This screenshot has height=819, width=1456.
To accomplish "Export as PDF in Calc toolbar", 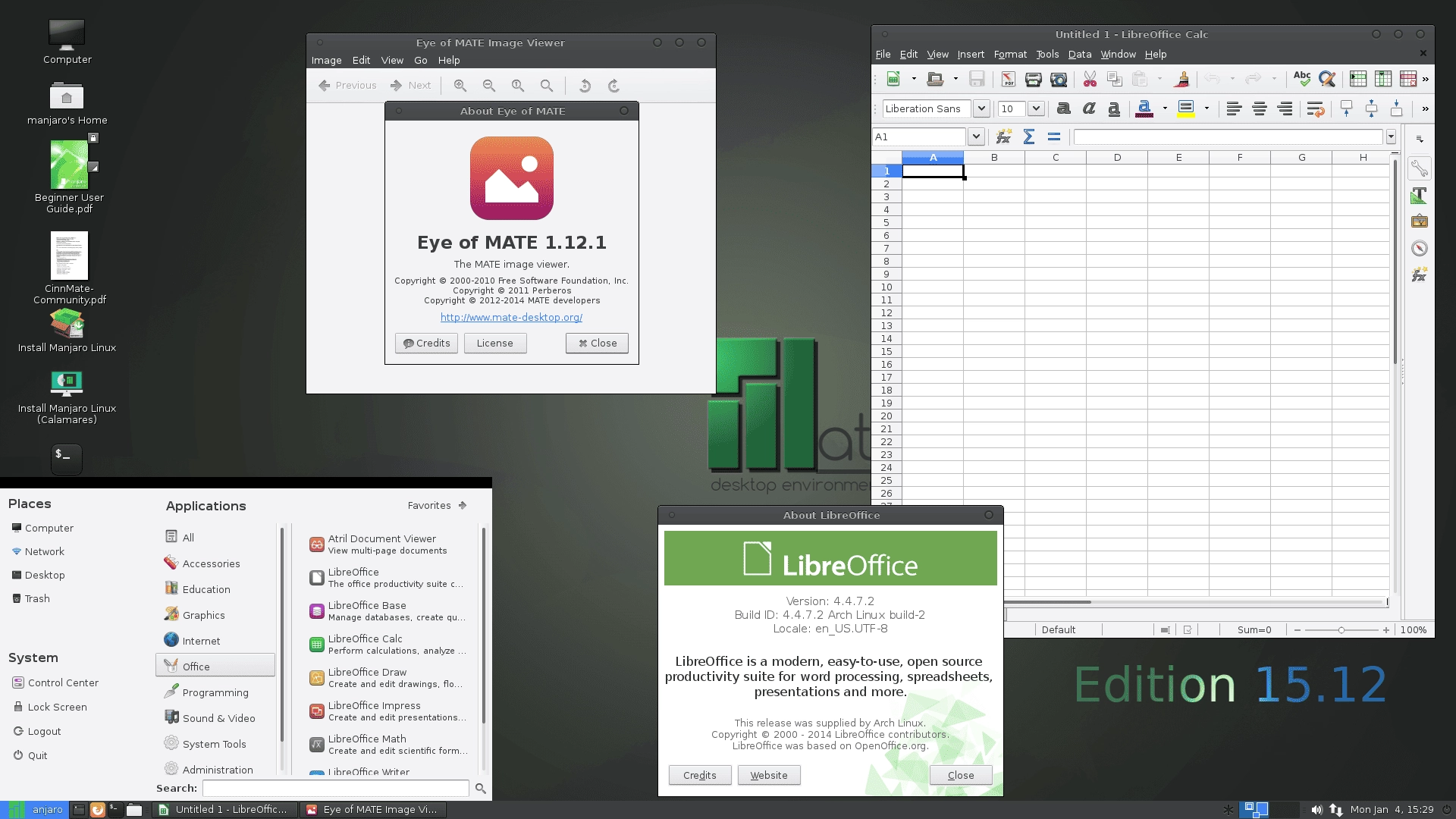I will coord(1008,79).
